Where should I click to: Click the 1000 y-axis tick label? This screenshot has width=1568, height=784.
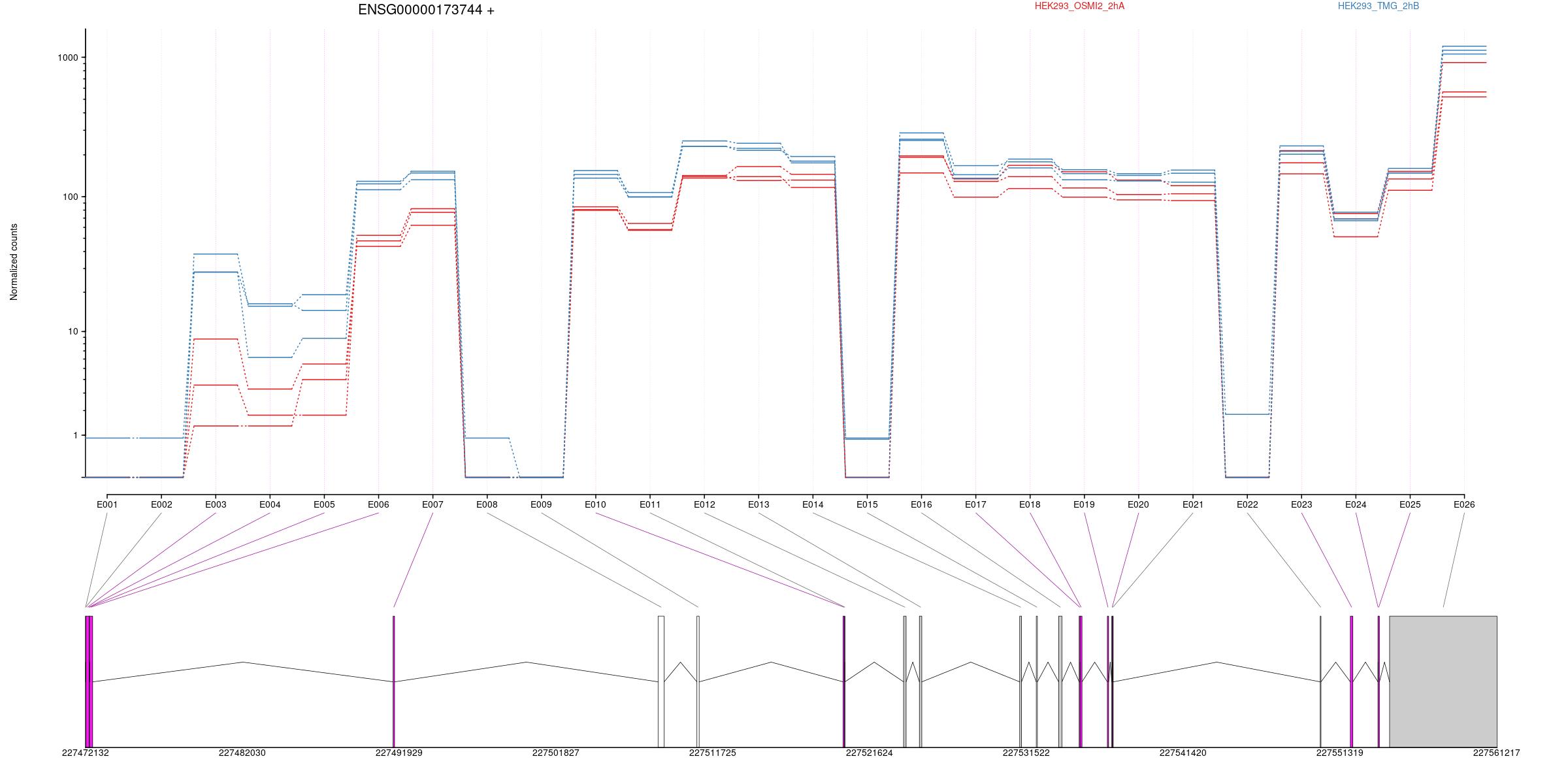coord(68,57)
